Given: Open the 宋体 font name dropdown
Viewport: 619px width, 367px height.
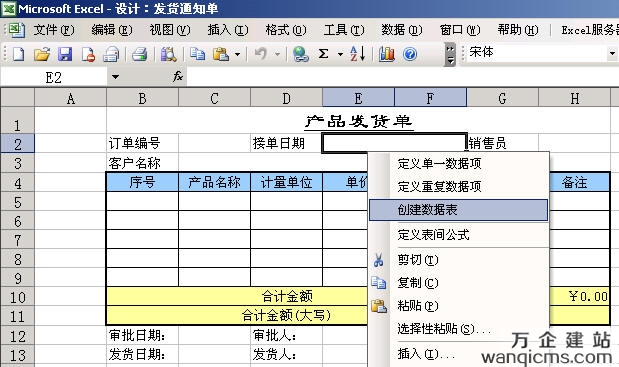Looking at the screenshot, I should [612, 53].
